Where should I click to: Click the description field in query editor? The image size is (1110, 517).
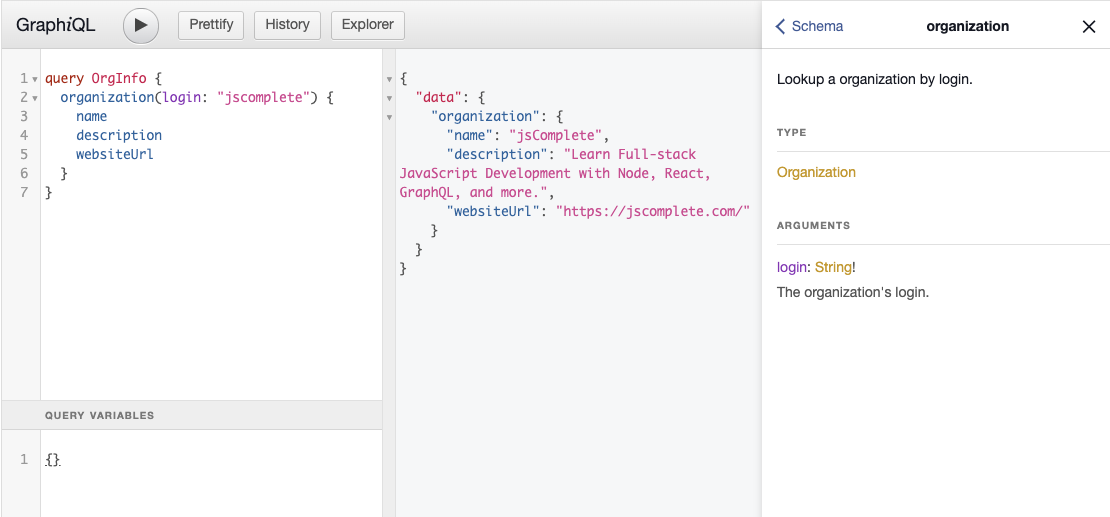(118, 135)
